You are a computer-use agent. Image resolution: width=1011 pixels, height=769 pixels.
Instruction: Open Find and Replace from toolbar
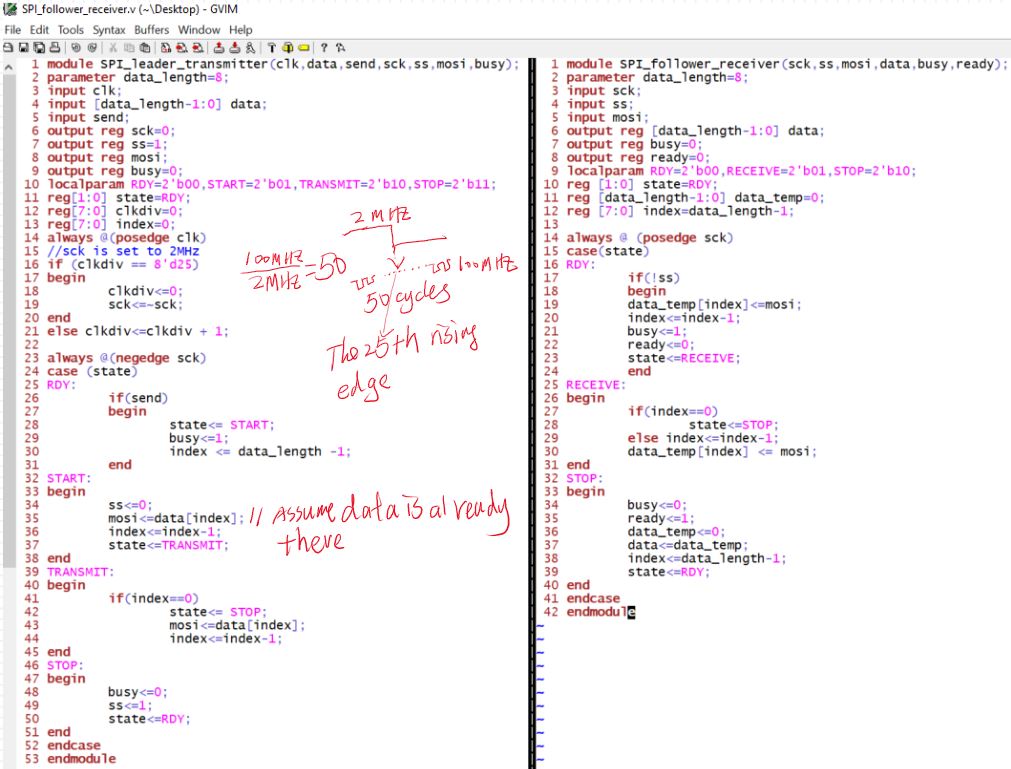click(166, 48)
